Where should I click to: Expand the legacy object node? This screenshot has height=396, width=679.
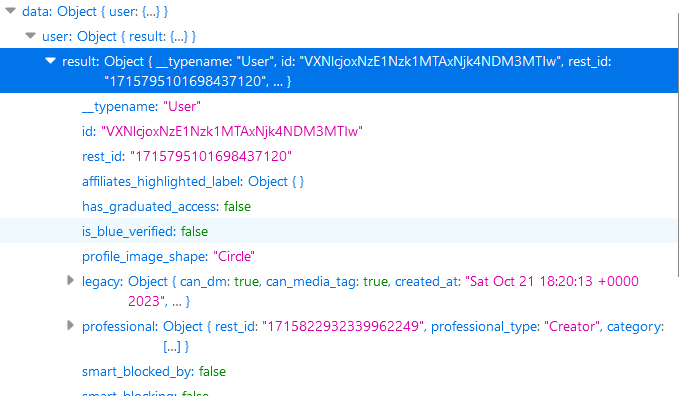[x=71, y=280]
